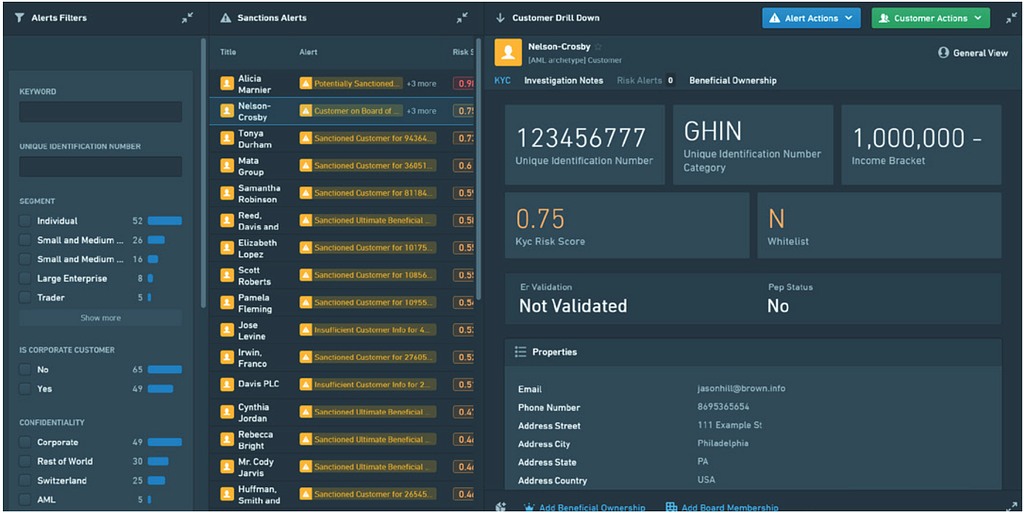Click warning icon on Customer on Board alert
This screenshot has height=512, width=1024.
pyautogui.click(x=306, y=111)
